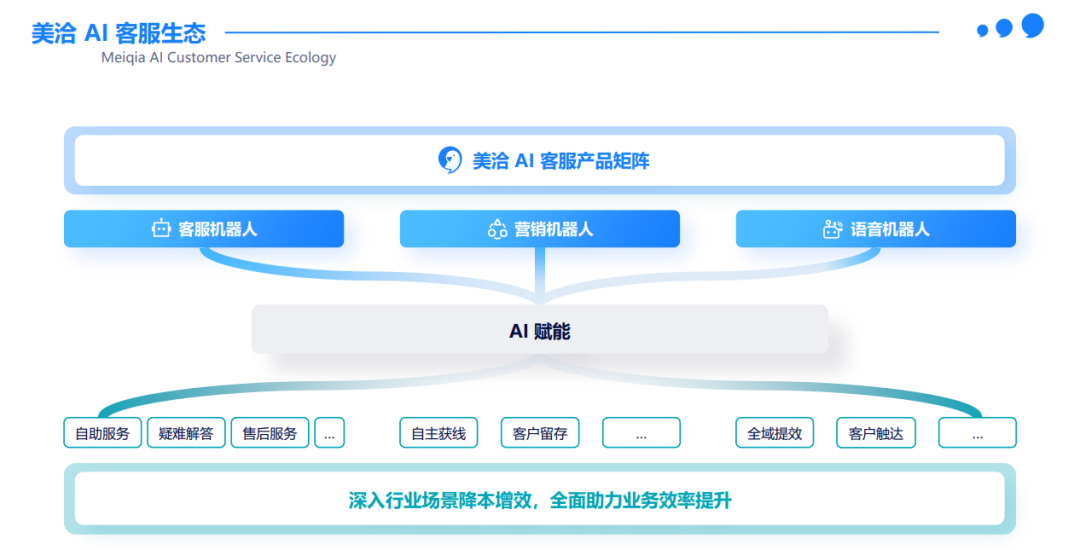Expand the ellipsis box next to 客户留存
The image size is (1080, 550).
coord(641,433)
